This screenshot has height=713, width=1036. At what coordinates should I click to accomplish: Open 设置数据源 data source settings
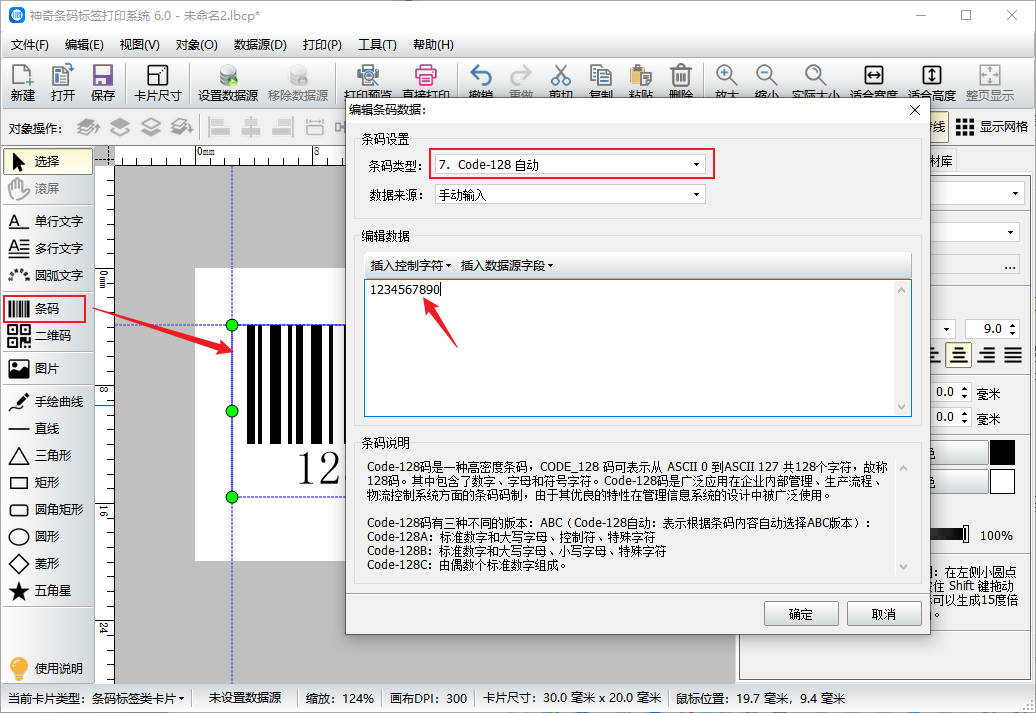227,82
